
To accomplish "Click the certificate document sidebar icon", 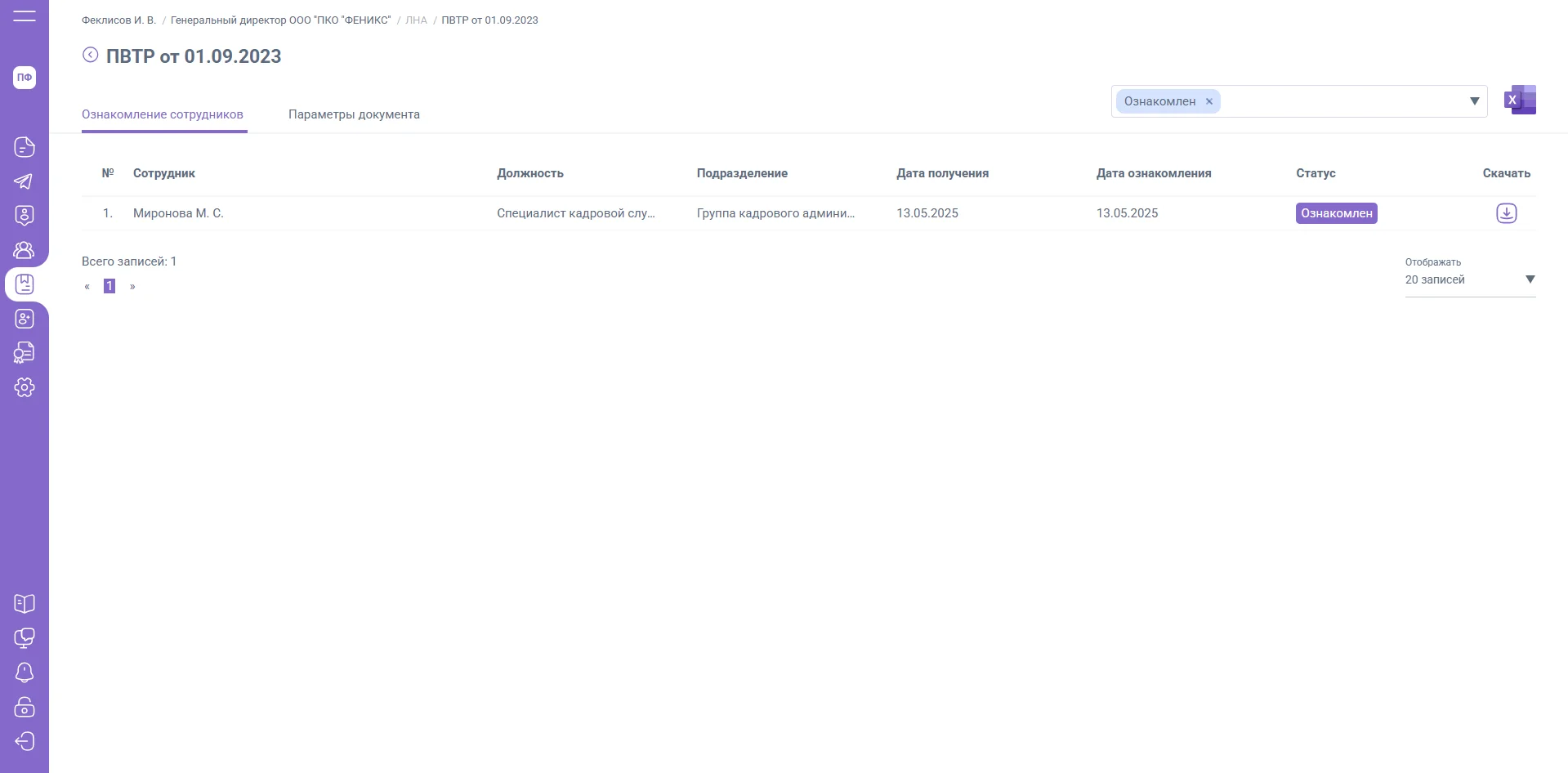I will click(25, 353).
